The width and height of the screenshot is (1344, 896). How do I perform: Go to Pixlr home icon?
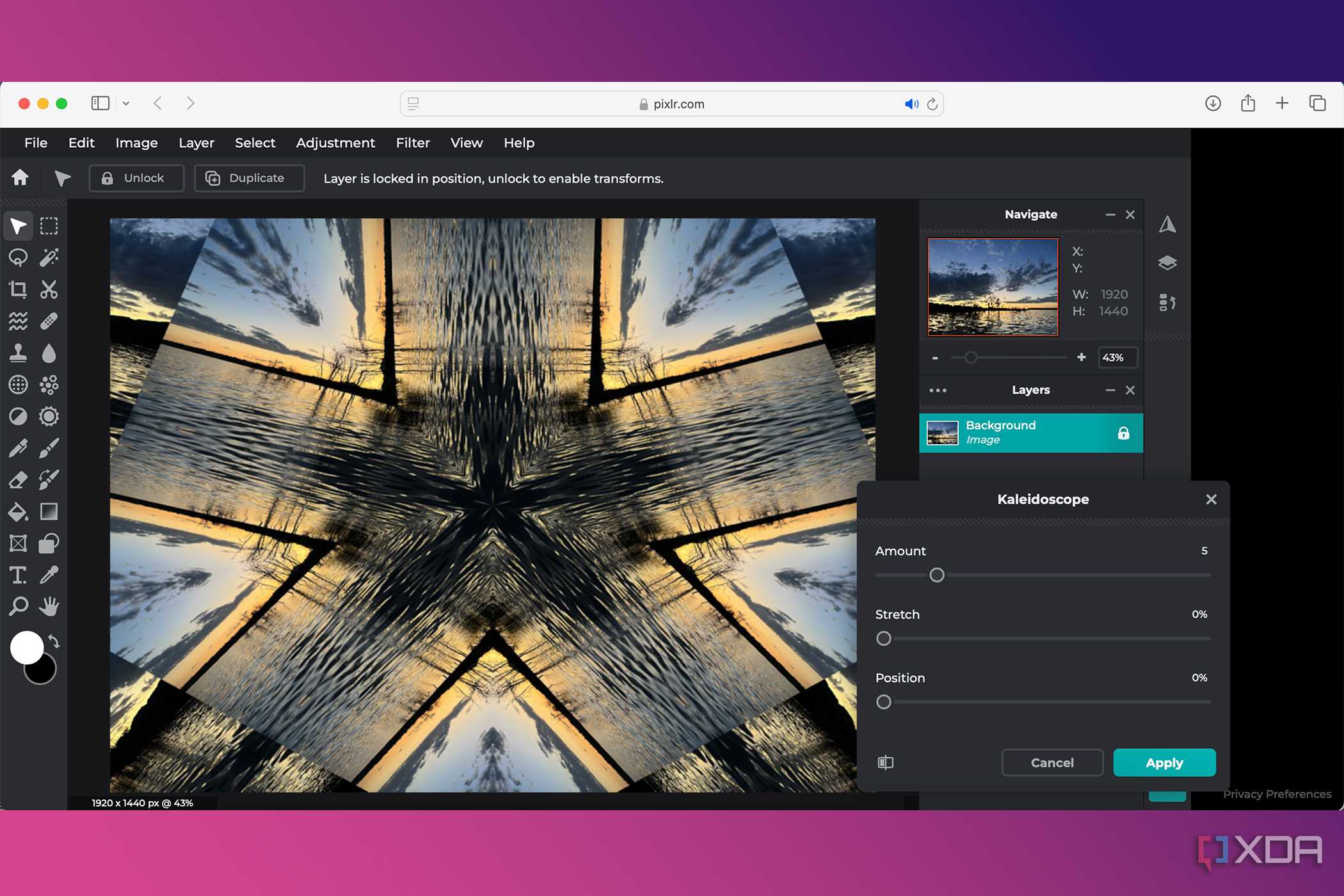pyautogui.click(x=20, y=177)
